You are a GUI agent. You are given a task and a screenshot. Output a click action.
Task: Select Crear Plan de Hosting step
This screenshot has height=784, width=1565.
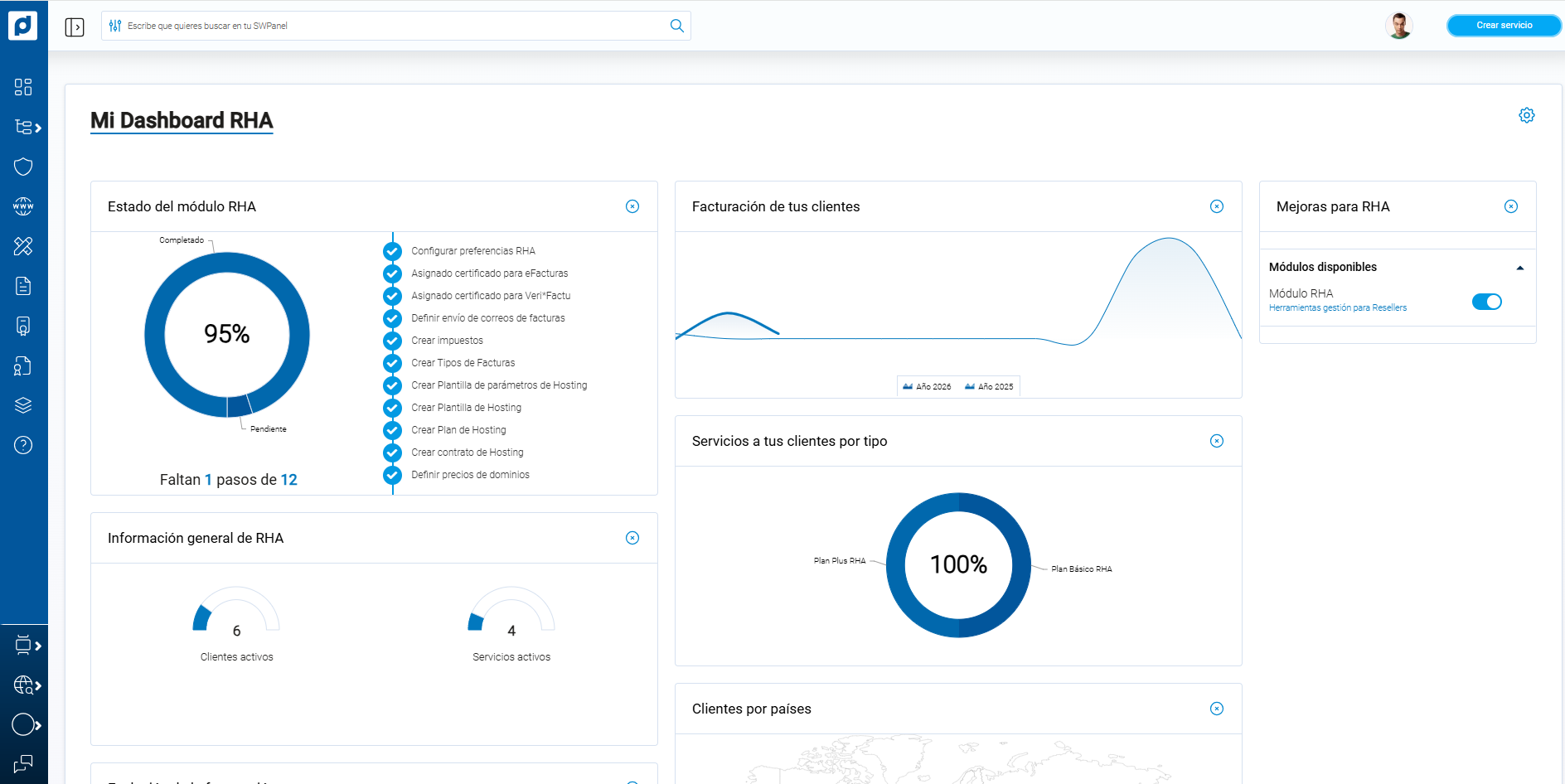tap(458, 430)
